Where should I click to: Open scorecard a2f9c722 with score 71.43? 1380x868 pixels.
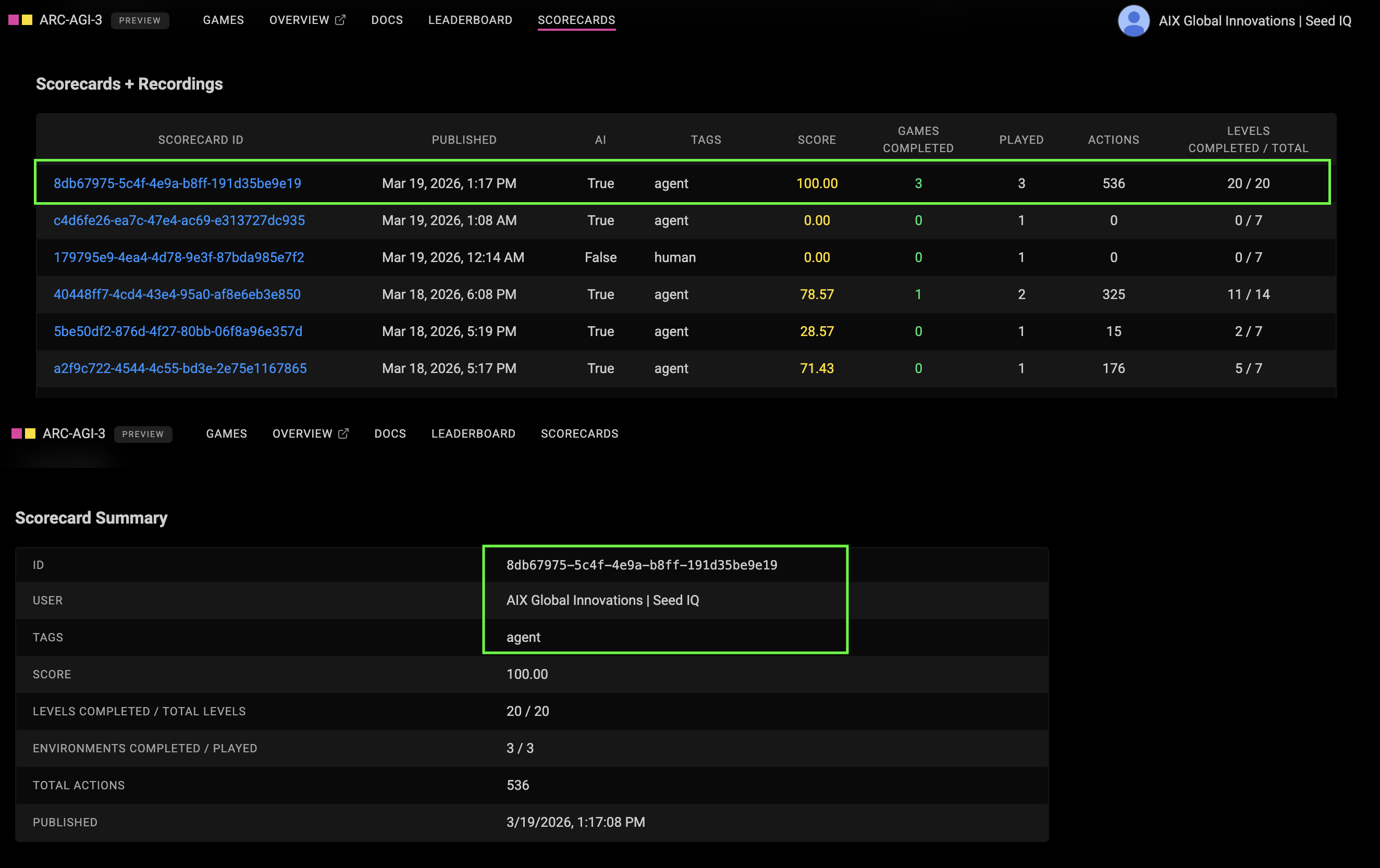coord(180,368)
